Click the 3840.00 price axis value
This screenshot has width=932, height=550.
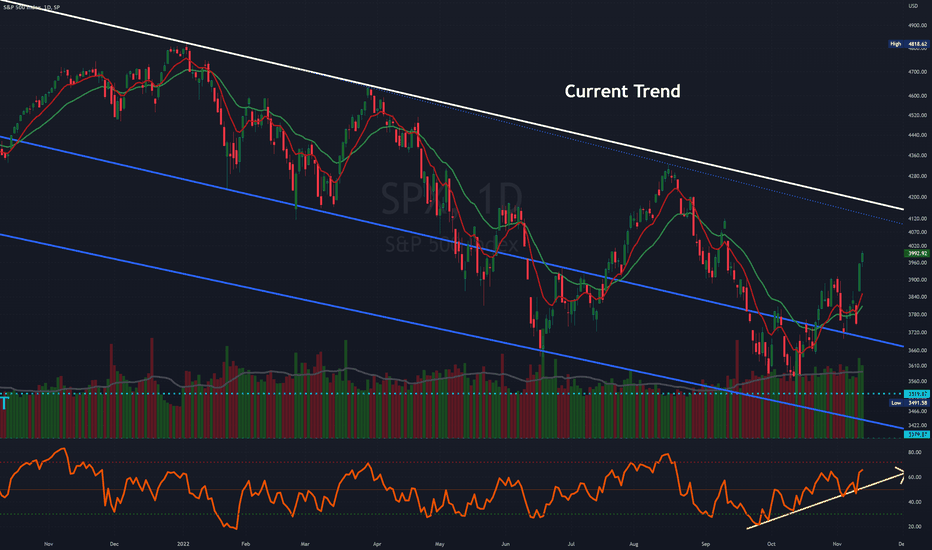[917, 297]
